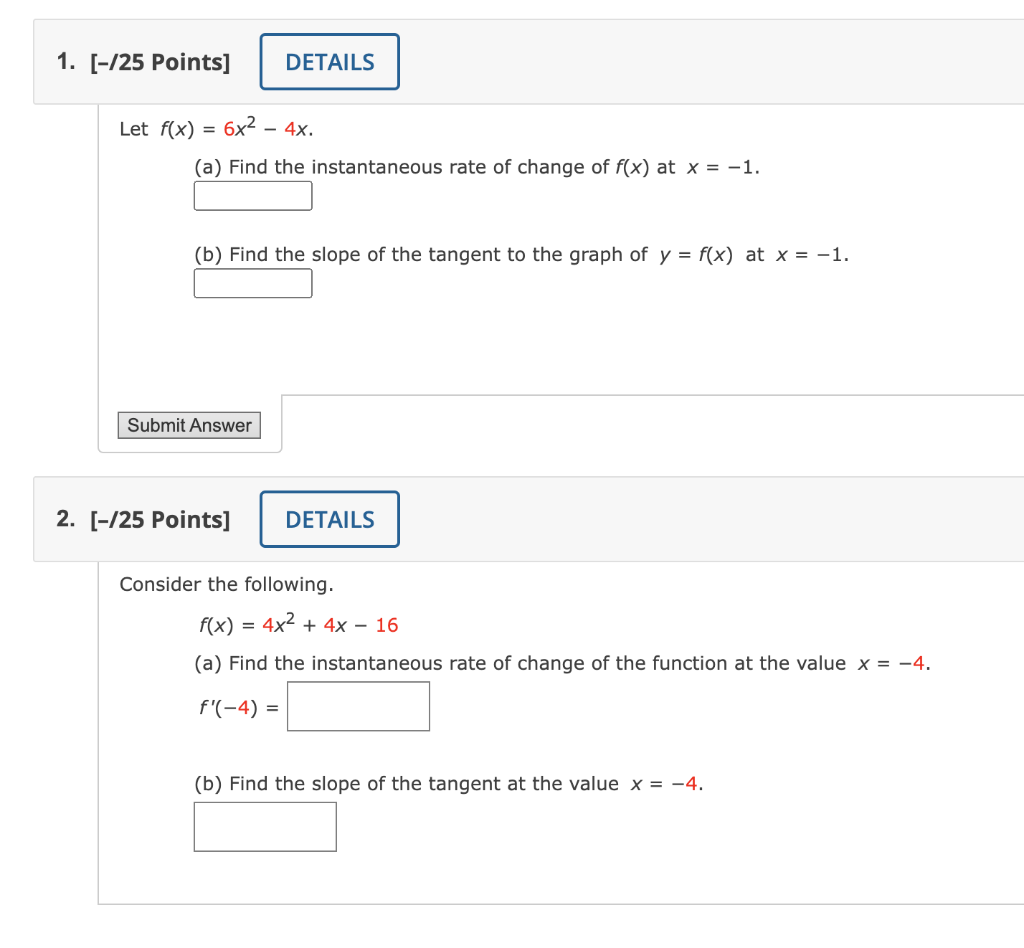Open DETAILS for question 1
The height and width of the screenshot is (948, 1024).
(x=329, y=61)
